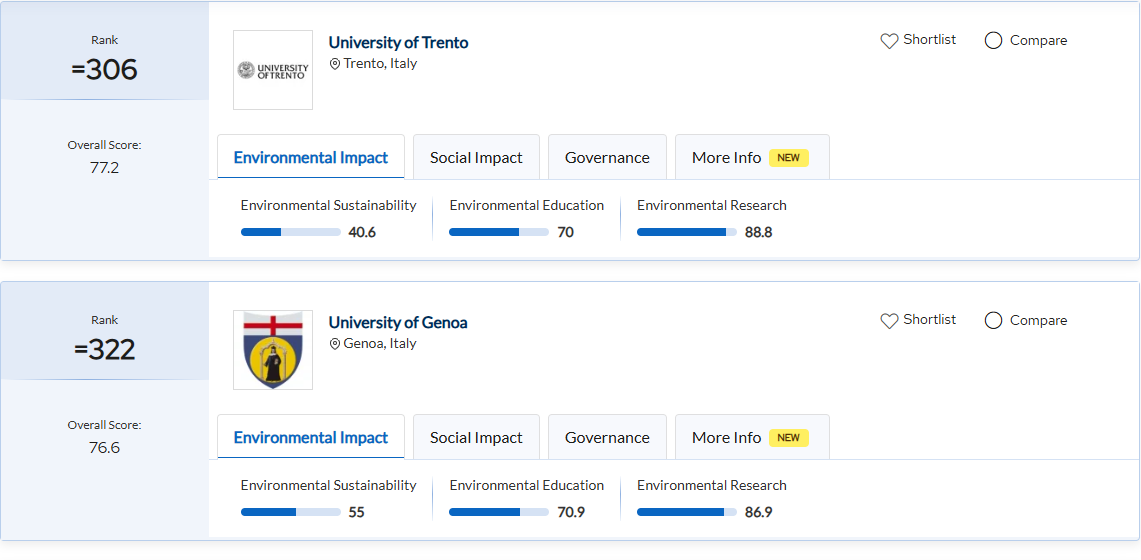Screen dimensions: 1141x560
Task: Select the Compare radio button for University of Trento
Action: click(993, 41)
